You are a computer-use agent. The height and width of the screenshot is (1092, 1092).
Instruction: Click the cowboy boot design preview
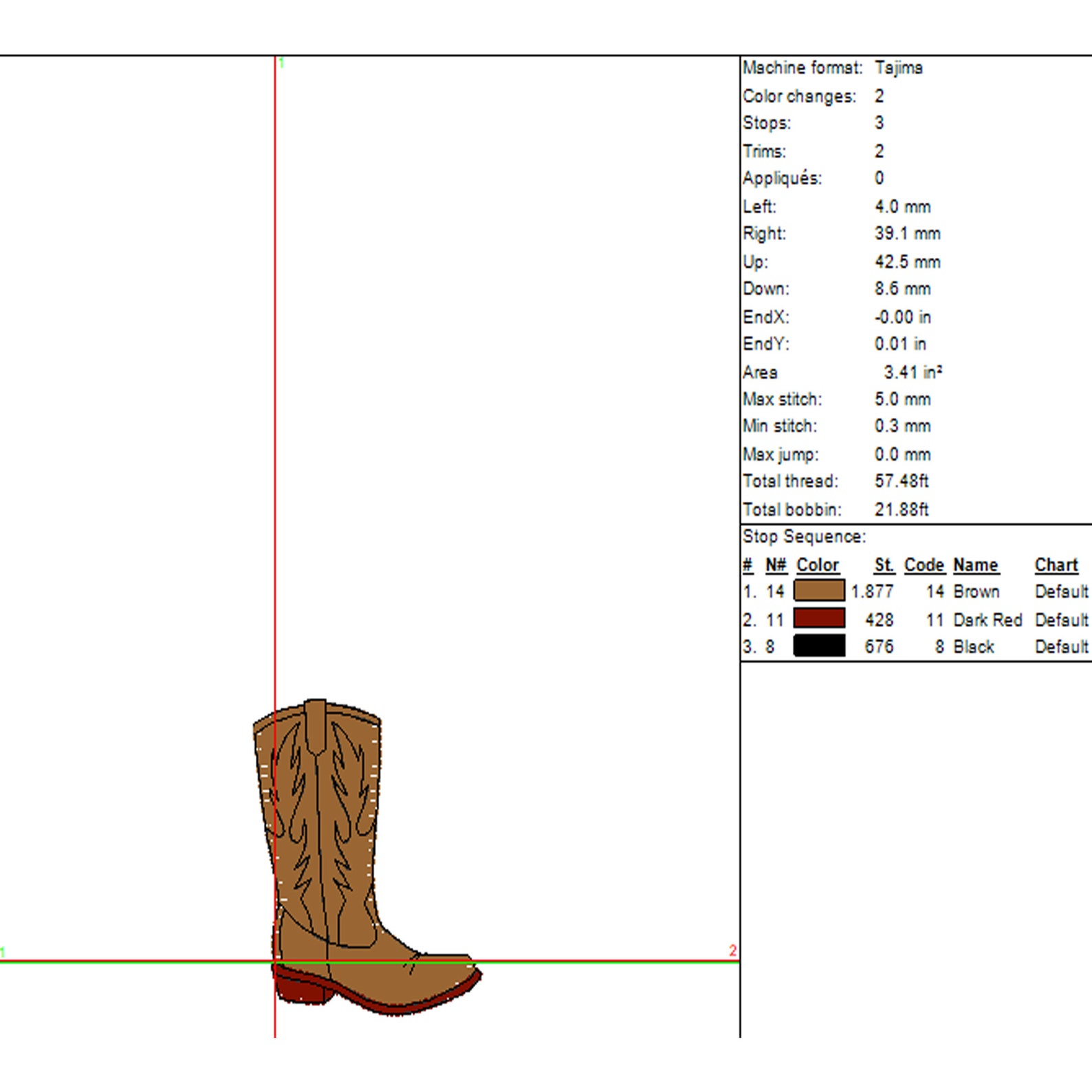tap(367, 858)
